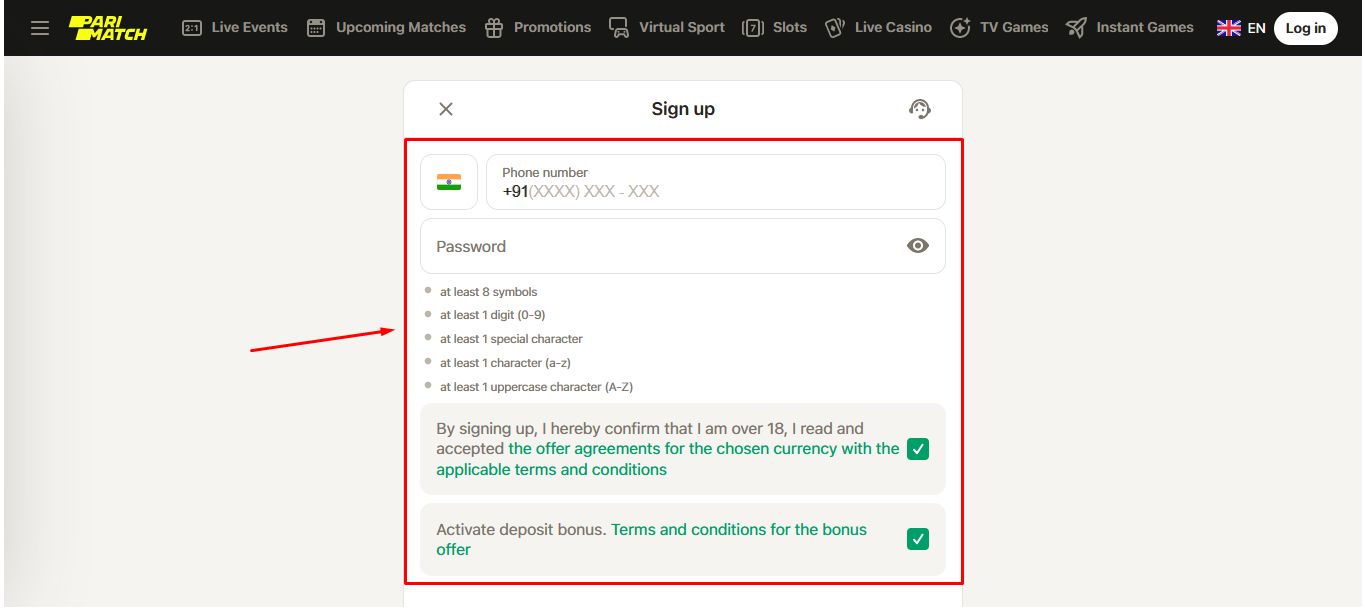Open the bonus offer Terms and conditions link

pyautogui.click(x=738, y=530)
